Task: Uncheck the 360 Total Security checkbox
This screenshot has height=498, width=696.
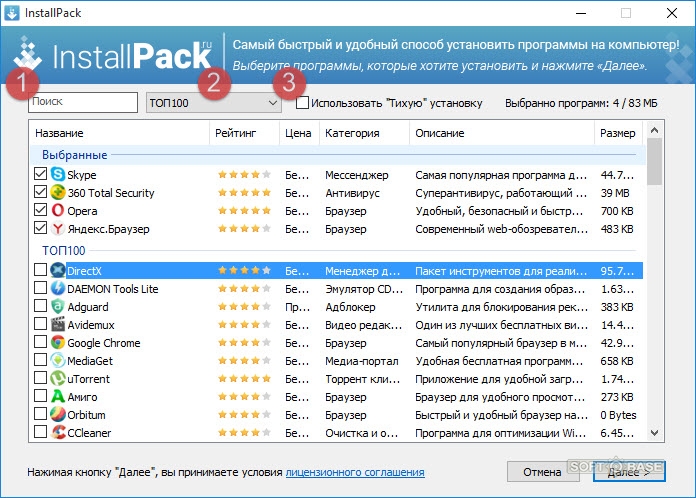Action: coord(40,192)
